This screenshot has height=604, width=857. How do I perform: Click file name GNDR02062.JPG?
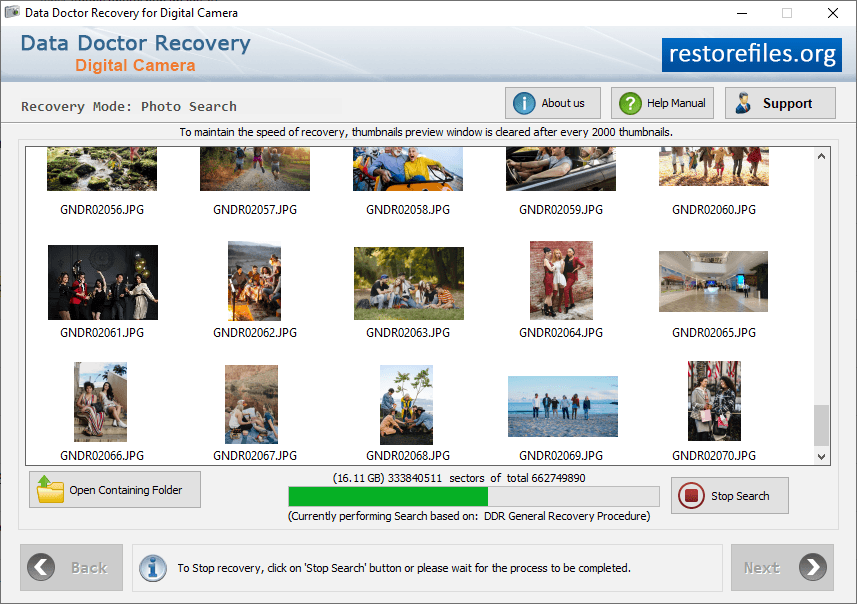point(255,333)
